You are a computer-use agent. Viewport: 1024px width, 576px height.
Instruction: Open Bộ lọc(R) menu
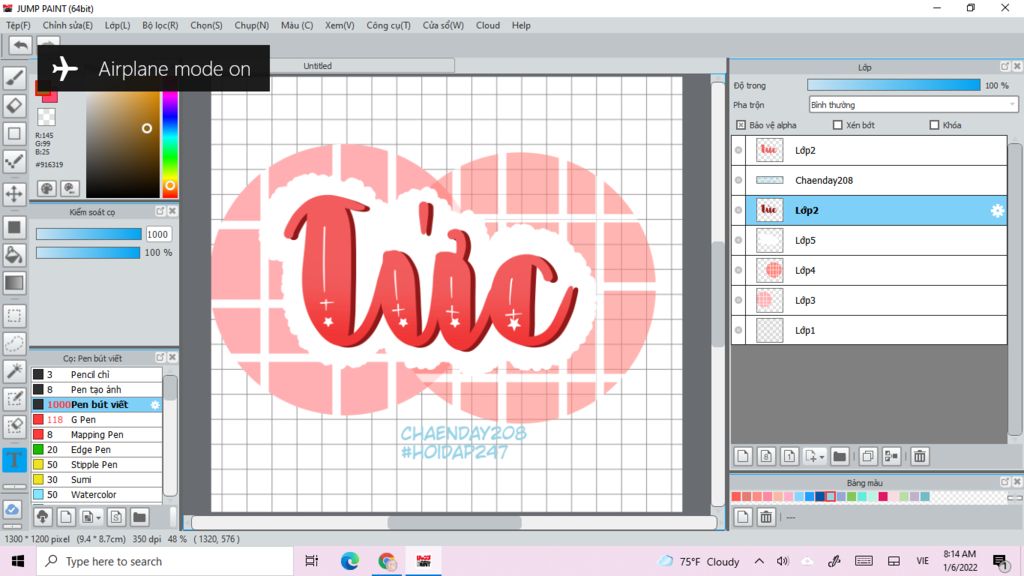tap(160, 25)
